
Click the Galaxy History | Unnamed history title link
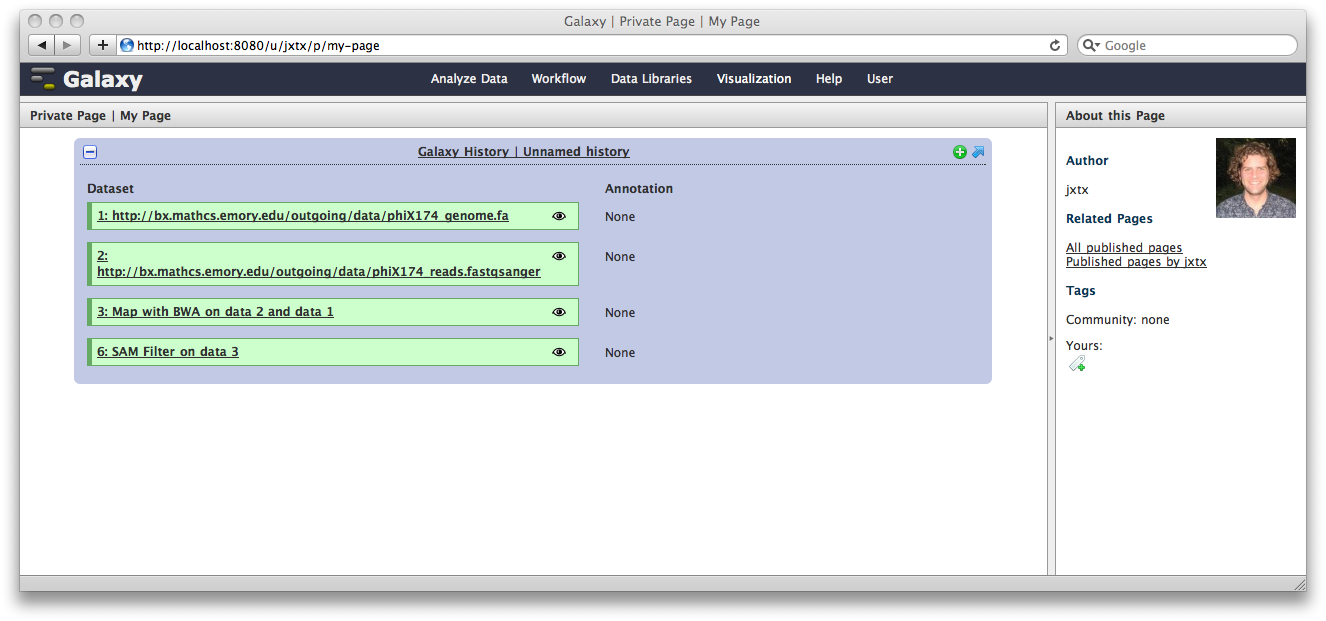(523, 151)
